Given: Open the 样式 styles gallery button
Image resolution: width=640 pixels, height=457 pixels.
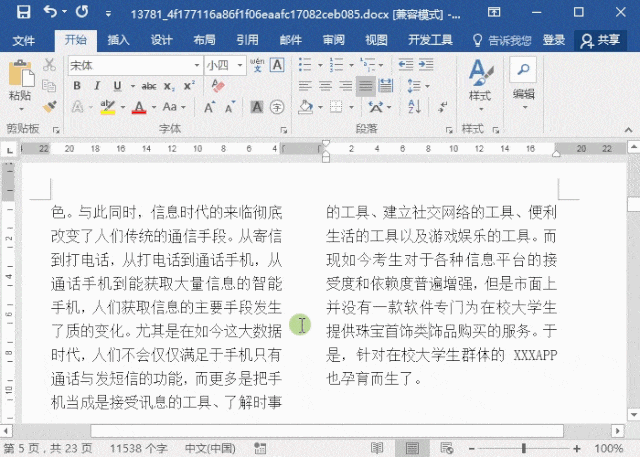Looking at the screenshot, I should [x=480, y=85].
